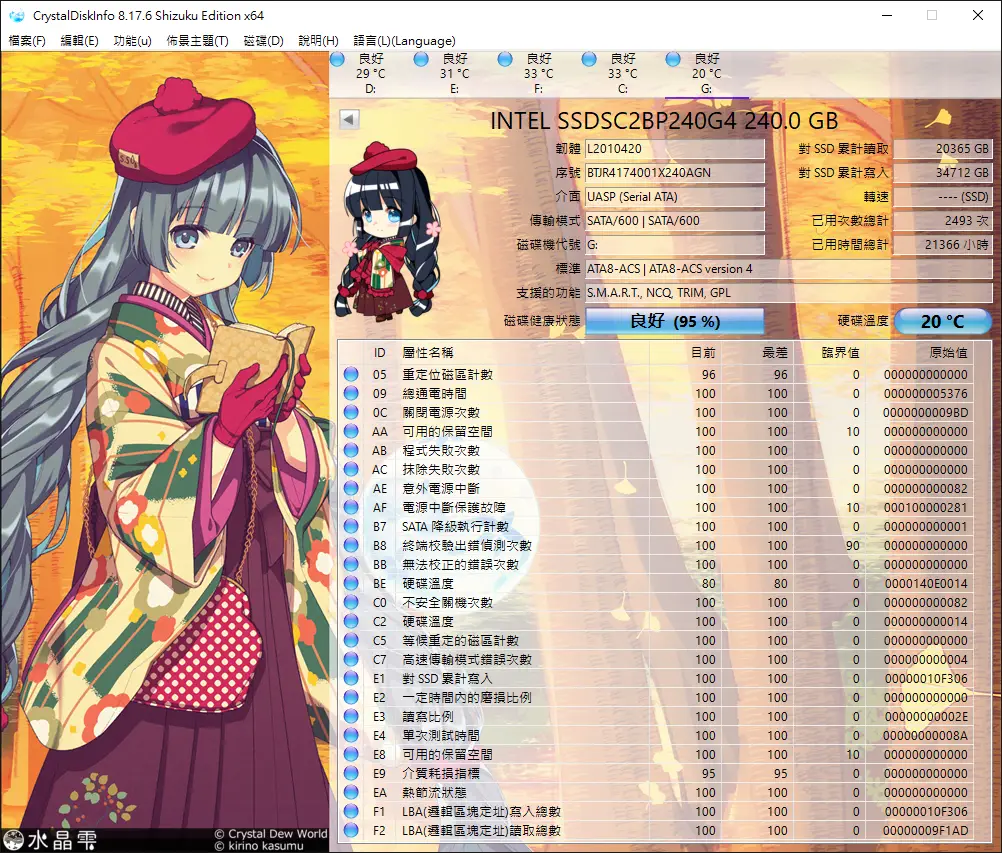1002x853 pixels.
Task: Click the 韌體 firmware value field
Action: (674, 149)
